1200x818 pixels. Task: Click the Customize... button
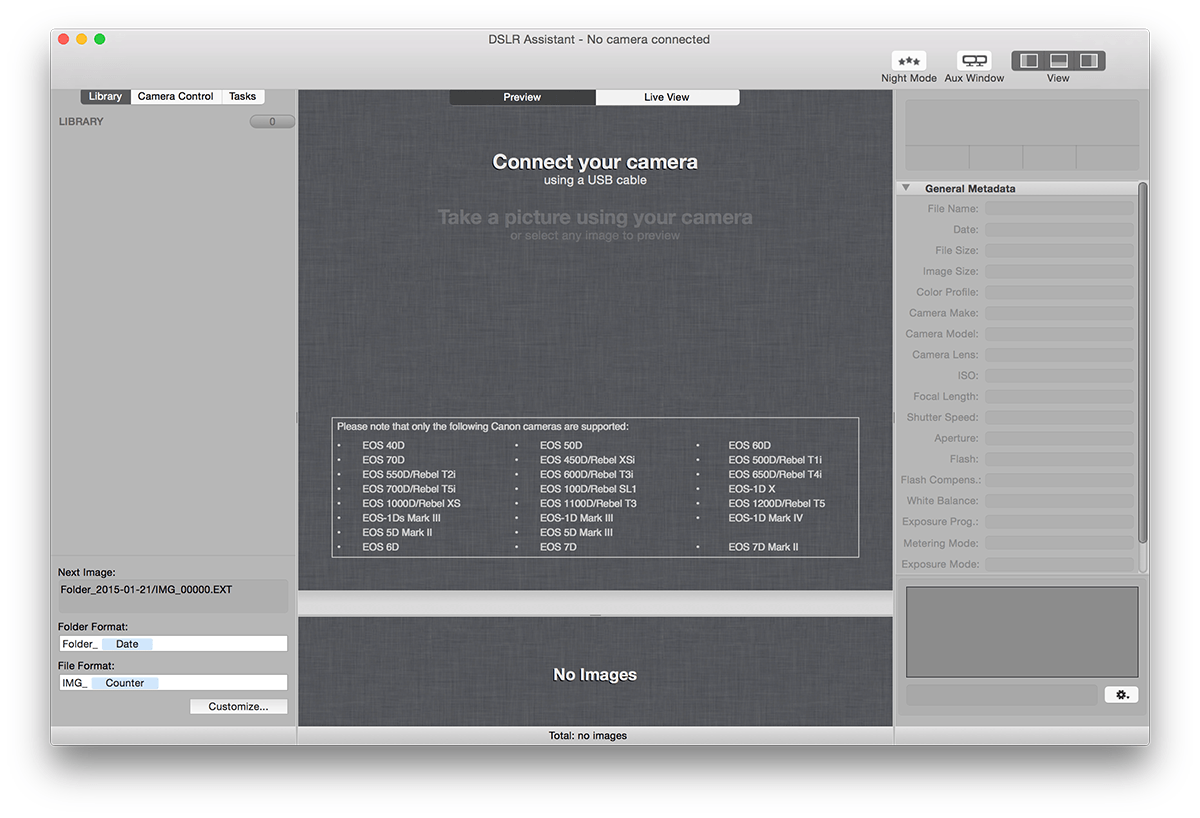pyautogui.click(x=238, y=706)
